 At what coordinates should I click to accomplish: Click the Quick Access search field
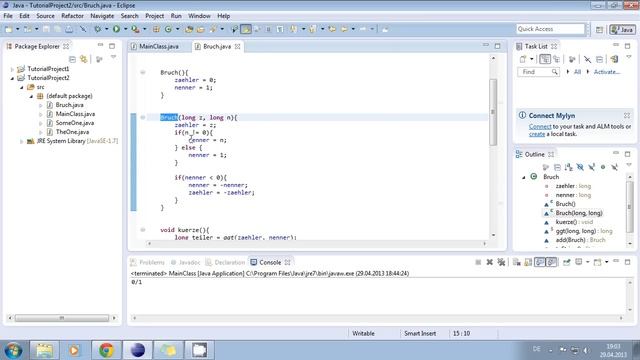(550, 29)
